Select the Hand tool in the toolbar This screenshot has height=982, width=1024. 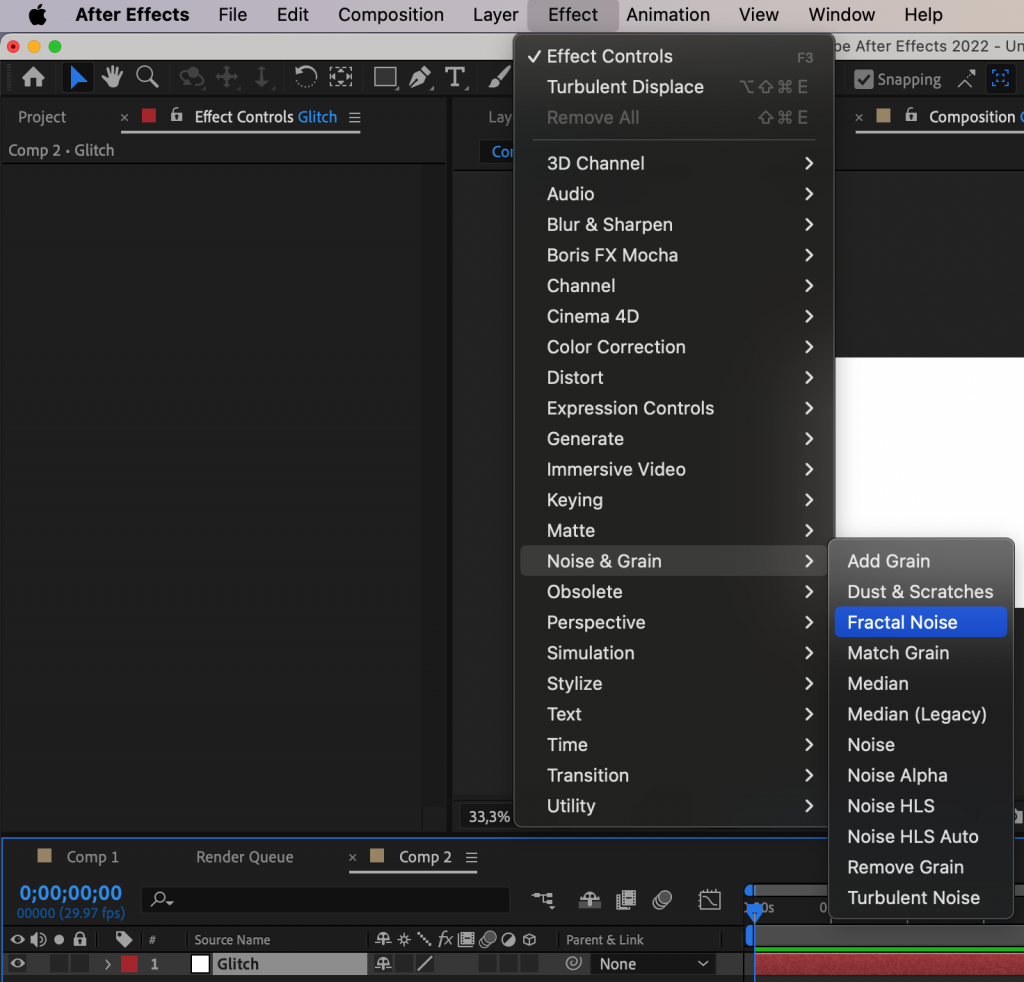click(111, 76)
